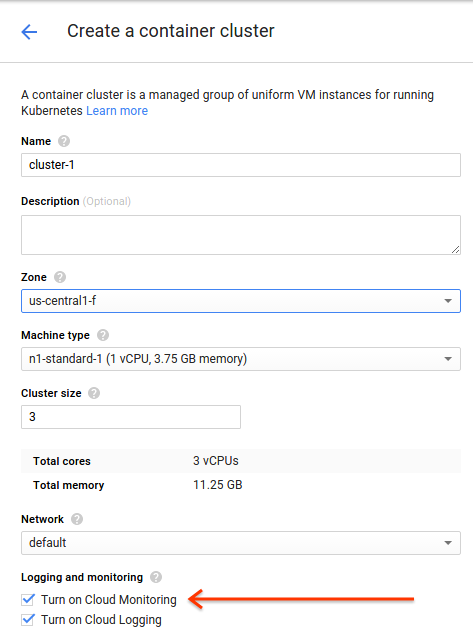Show help for Machine type

coord(103,335)
